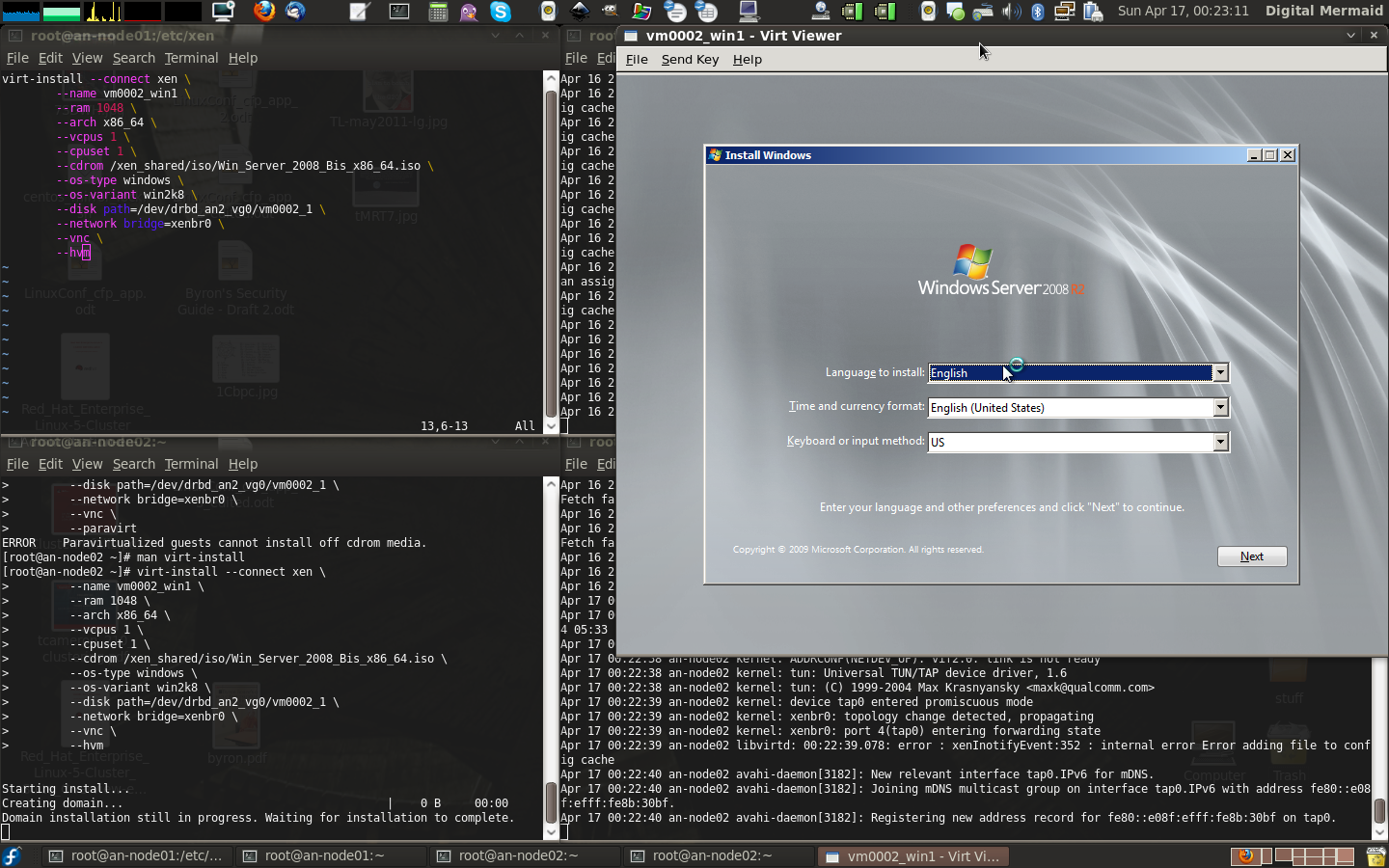Click the Firefox workspace indicator in bottom panel
Screen dimensions: 1389x868
tap(1246, 855)
